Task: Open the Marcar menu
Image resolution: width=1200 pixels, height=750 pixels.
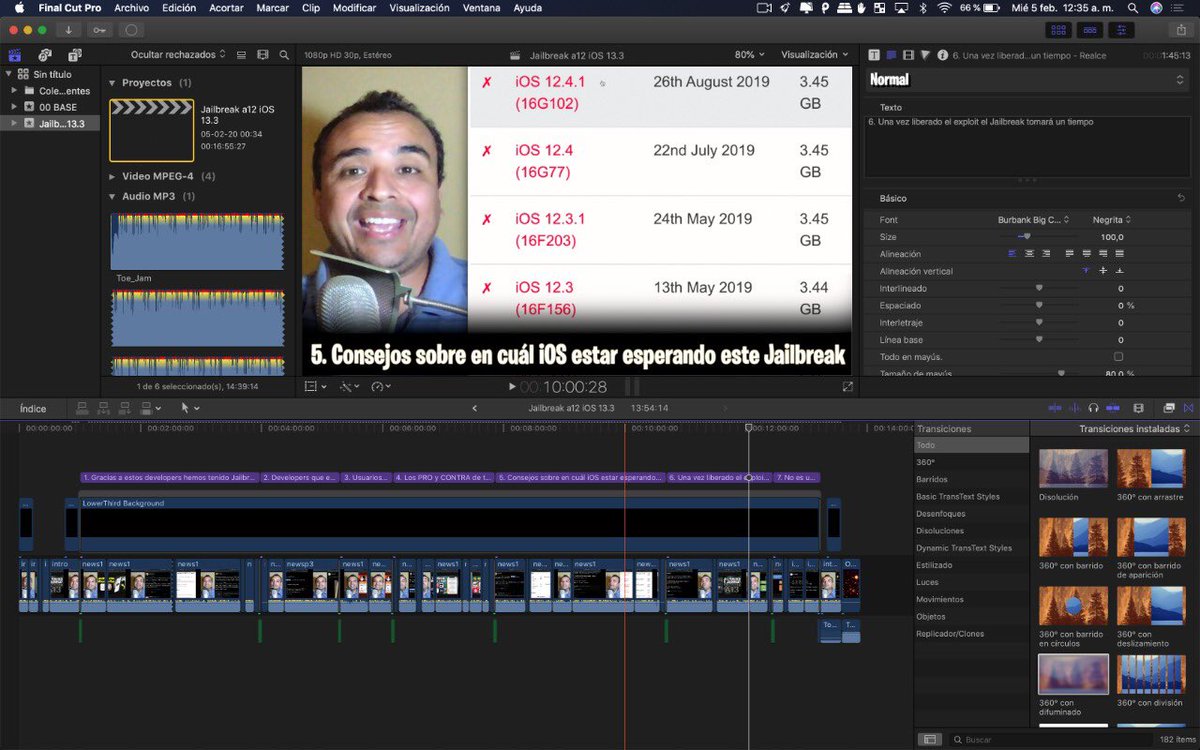Action: tap(273, 8)
